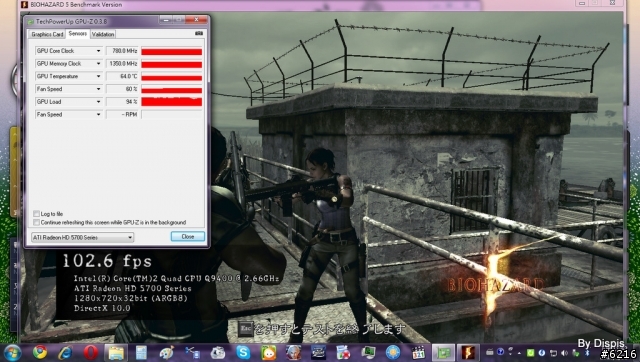This screenshot has height=362, width=640.
Task: Click the green square tray icon
Action: coord(530,353)
